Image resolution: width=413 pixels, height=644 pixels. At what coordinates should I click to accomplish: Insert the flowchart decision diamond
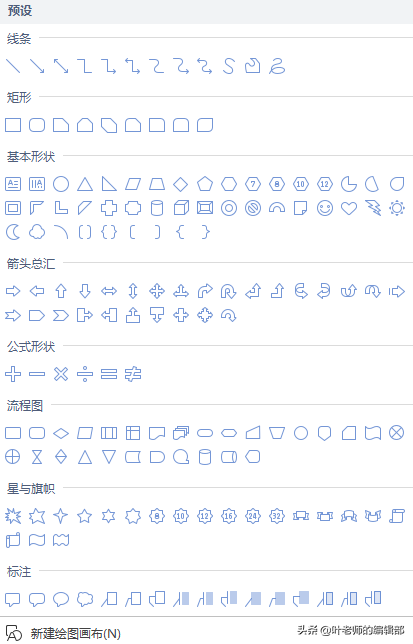click(61, 433)
